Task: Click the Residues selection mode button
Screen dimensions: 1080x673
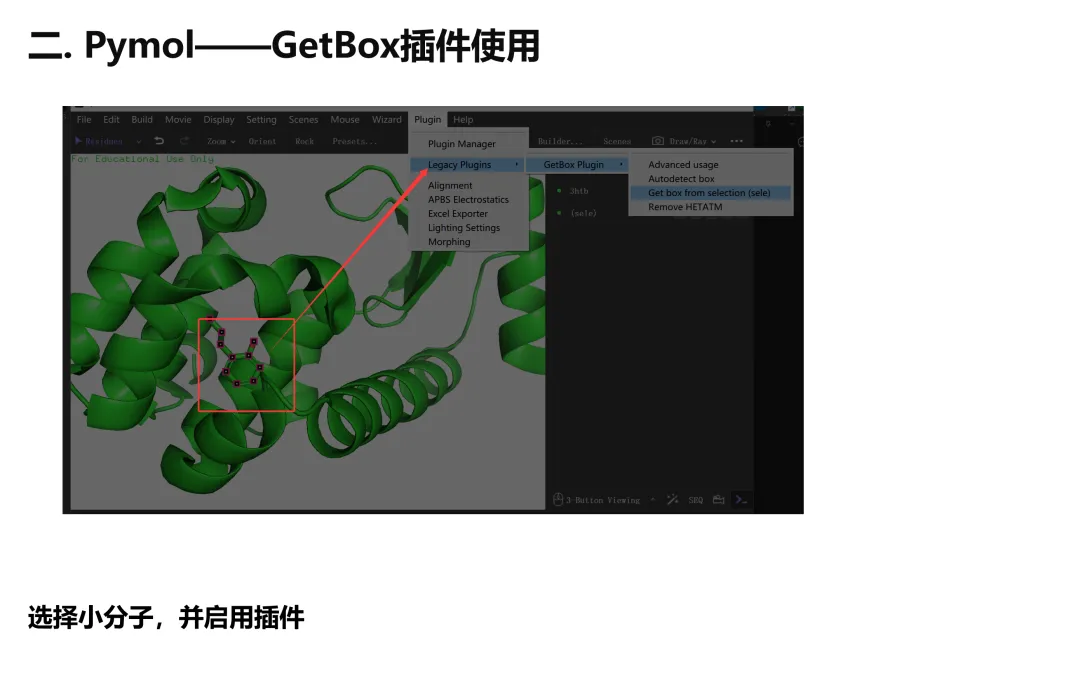Action: click(98, 141)
